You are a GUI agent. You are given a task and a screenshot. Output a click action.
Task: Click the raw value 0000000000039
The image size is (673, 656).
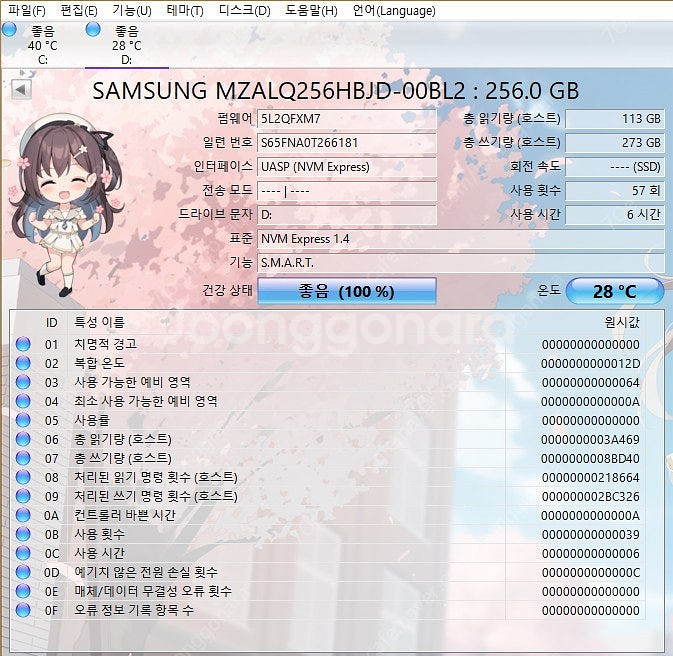tap(591, 535)
